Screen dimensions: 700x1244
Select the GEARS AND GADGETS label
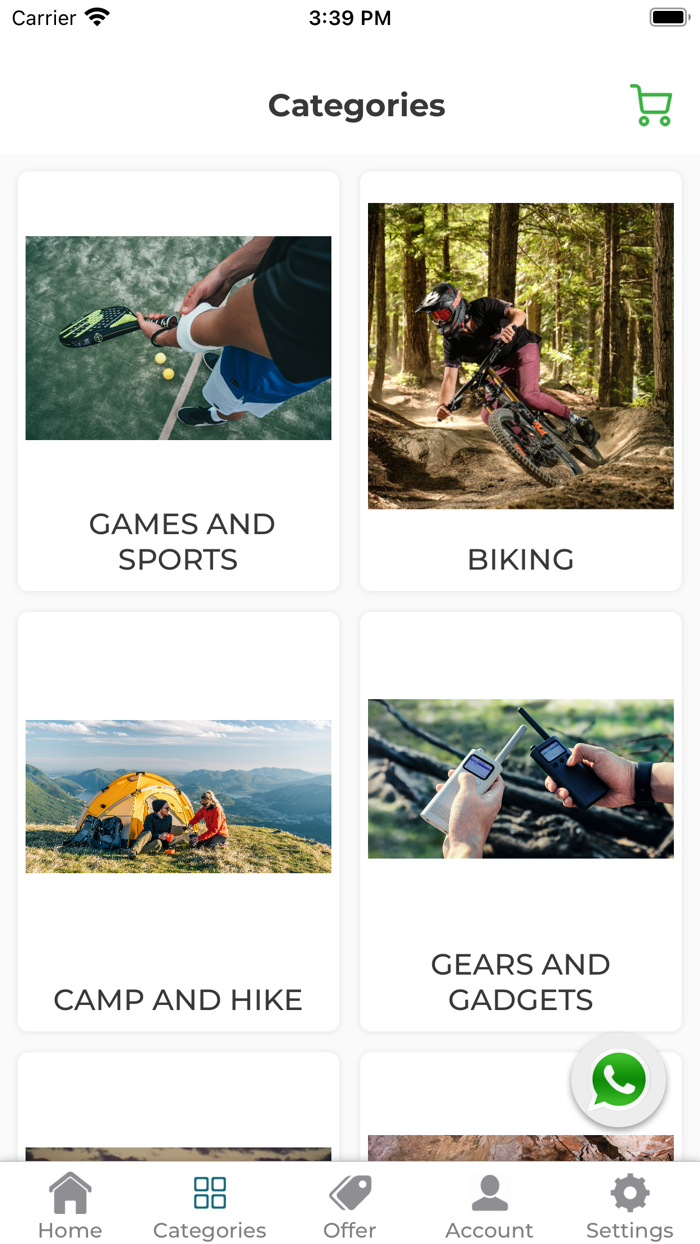pos(521,982)
